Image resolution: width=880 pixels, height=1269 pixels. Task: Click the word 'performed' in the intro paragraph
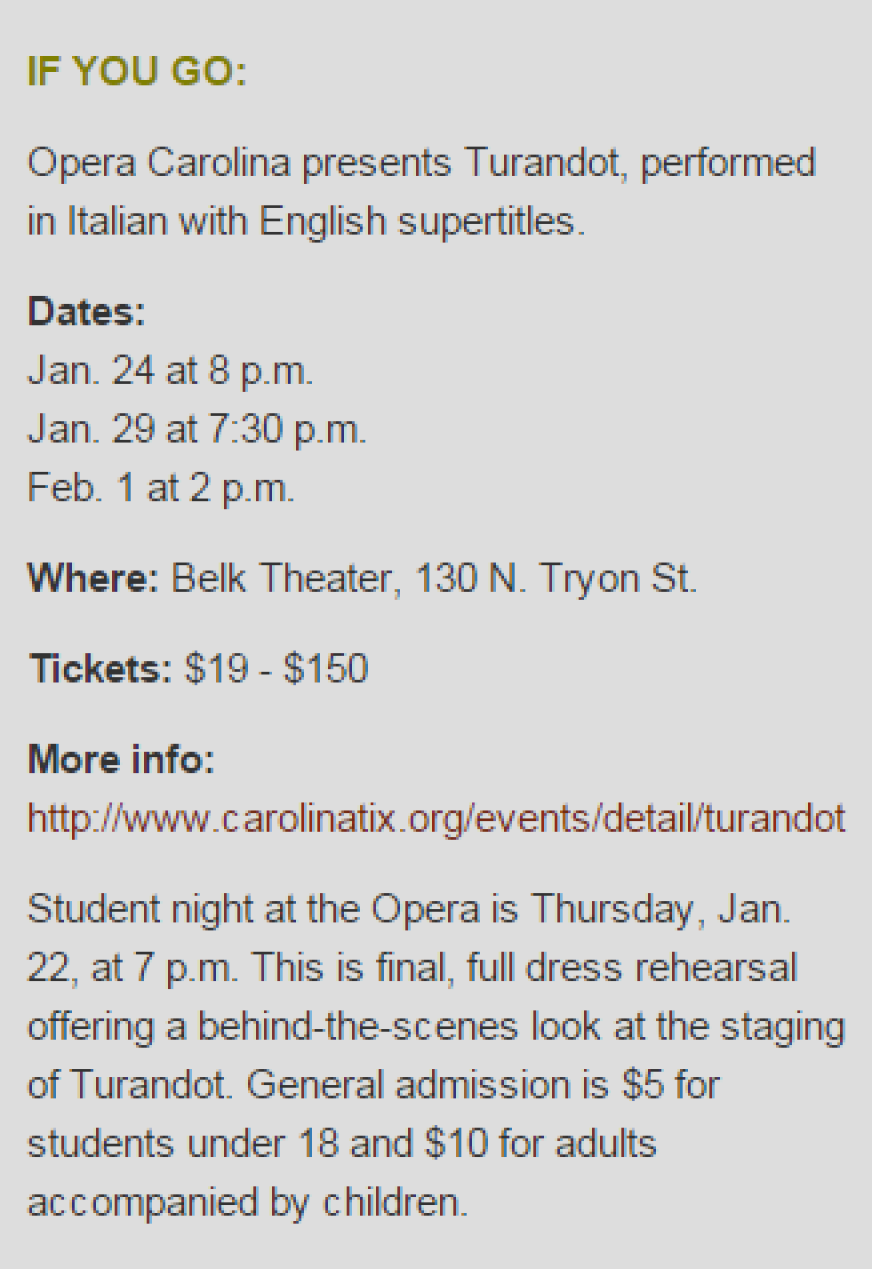727,162
